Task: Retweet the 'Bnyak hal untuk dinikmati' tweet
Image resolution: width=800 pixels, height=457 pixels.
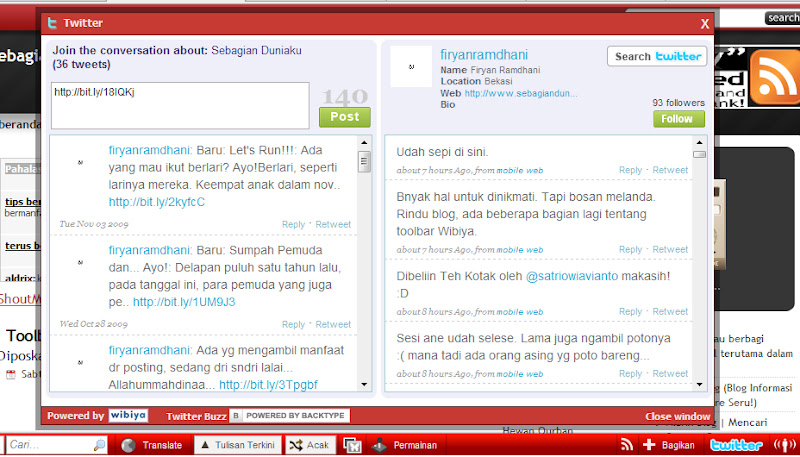Action: (x=670, y=249)
